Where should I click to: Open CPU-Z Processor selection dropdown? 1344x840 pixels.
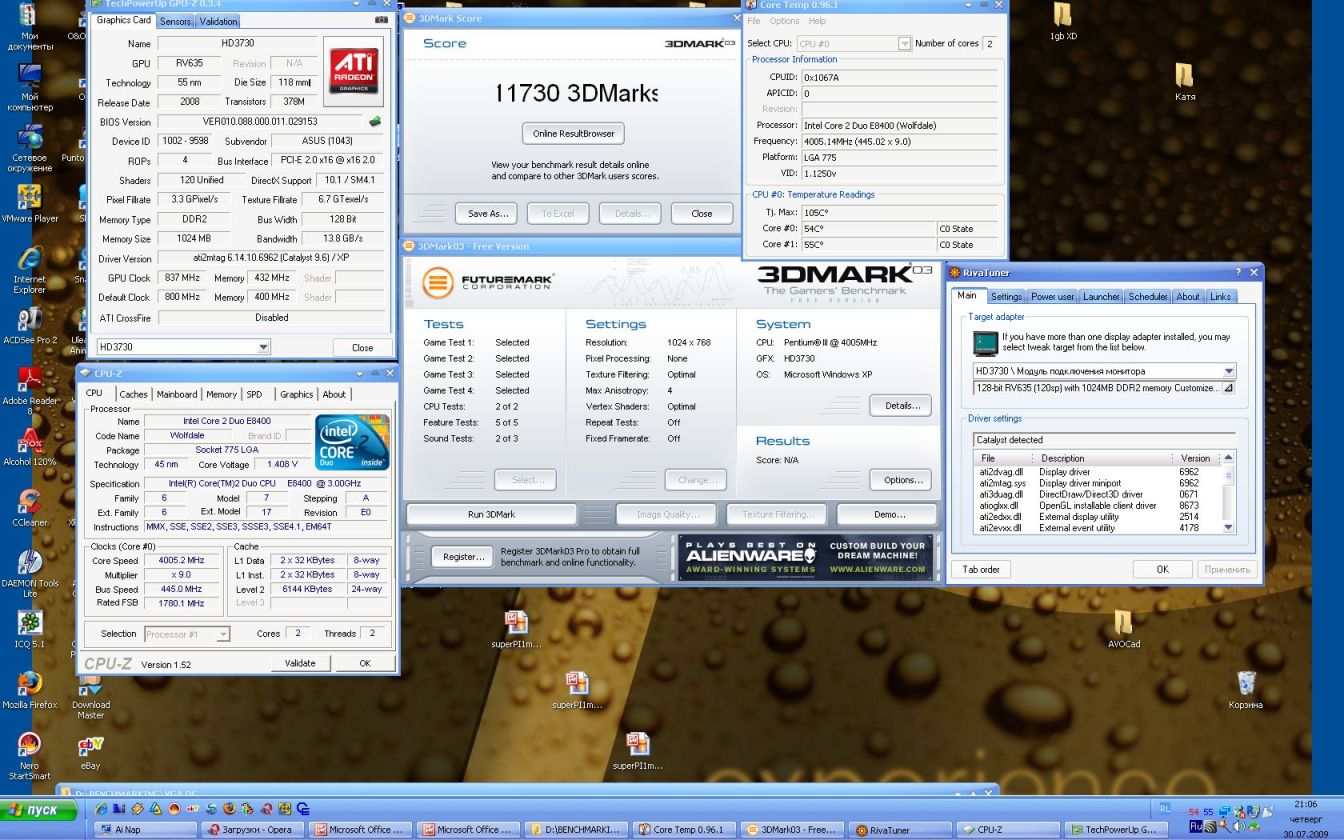[x=187, y=634]
